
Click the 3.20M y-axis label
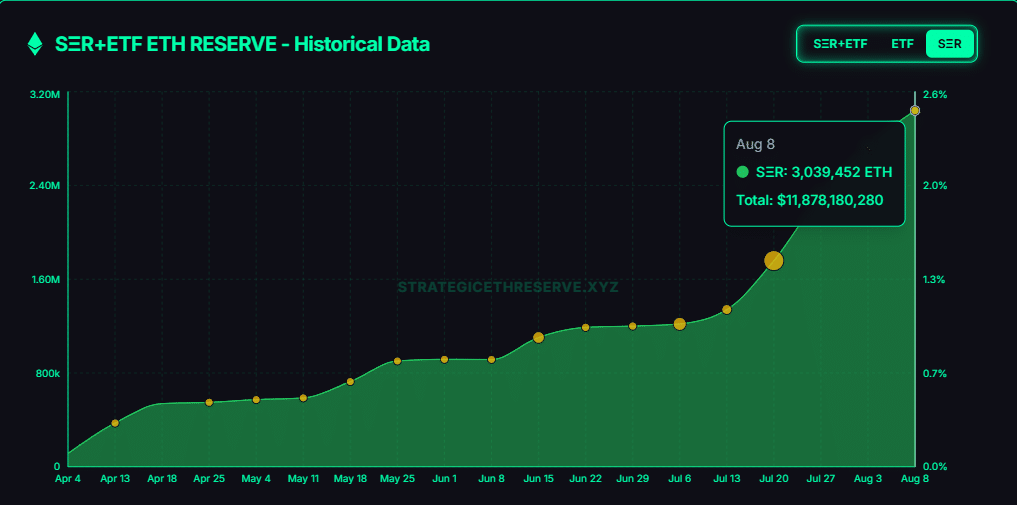pyautogui.click(x=45, y=94)
